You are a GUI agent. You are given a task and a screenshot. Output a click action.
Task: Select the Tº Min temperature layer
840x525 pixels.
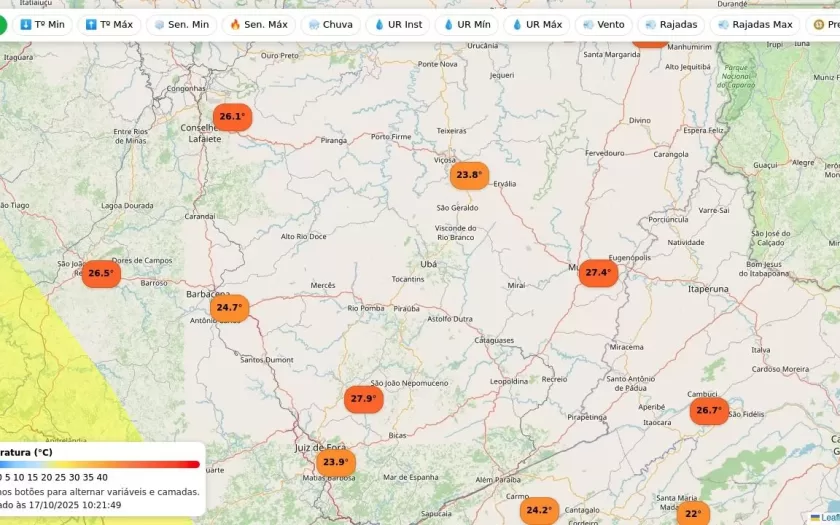[42, 24]
